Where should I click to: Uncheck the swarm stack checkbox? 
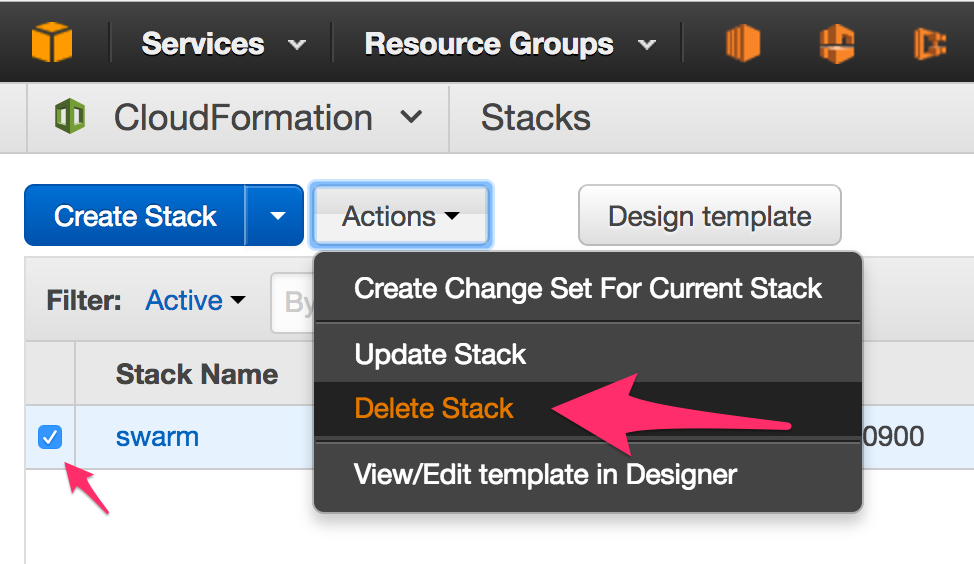coord(50,437)
